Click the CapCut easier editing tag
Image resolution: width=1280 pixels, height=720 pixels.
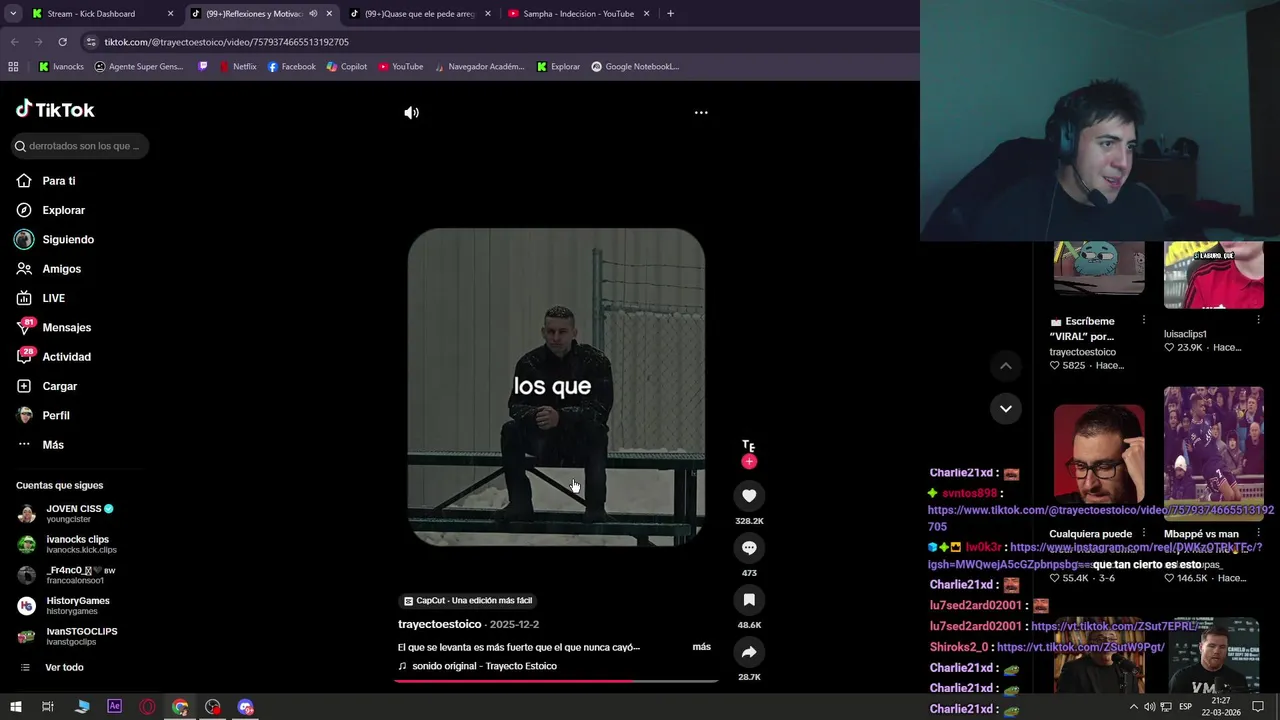click(468, 601)
